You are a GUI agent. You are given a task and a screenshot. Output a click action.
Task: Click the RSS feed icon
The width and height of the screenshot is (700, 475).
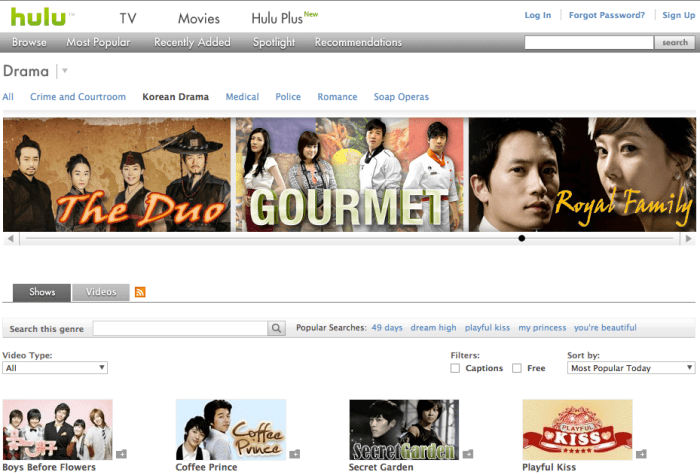pos(140,292)
